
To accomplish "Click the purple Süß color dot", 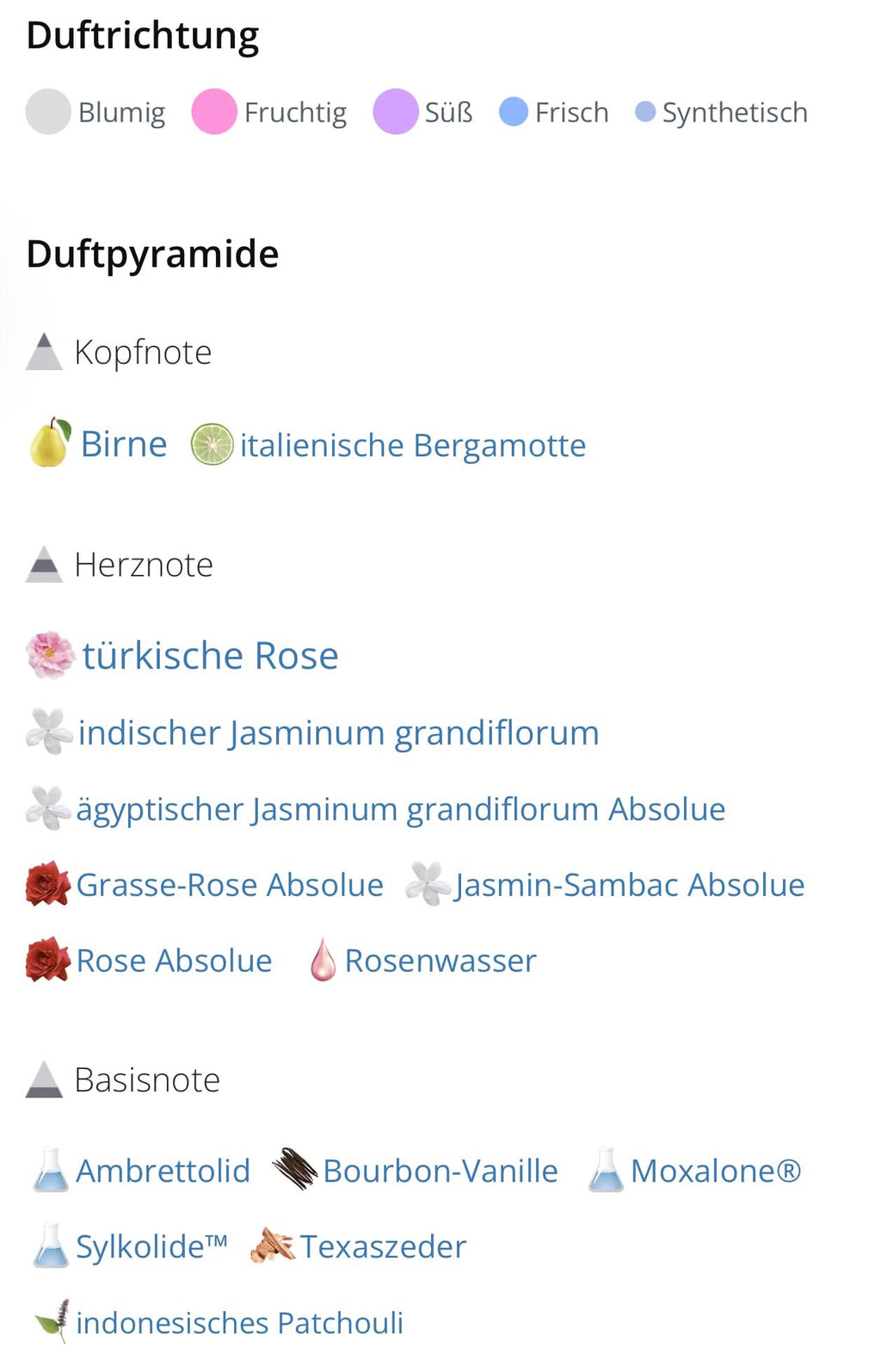I will click(x=395, y=112).
